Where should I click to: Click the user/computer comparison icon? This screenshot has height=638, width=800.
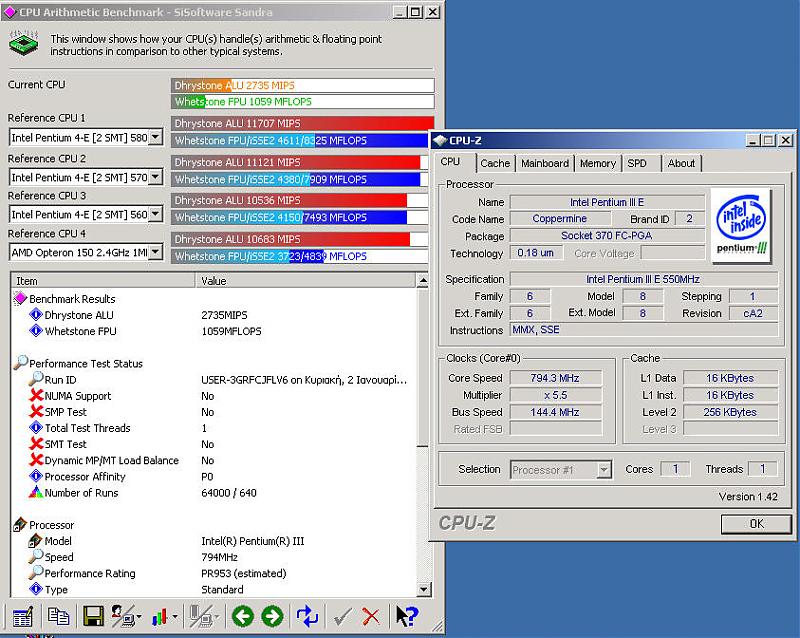point(122,617)
